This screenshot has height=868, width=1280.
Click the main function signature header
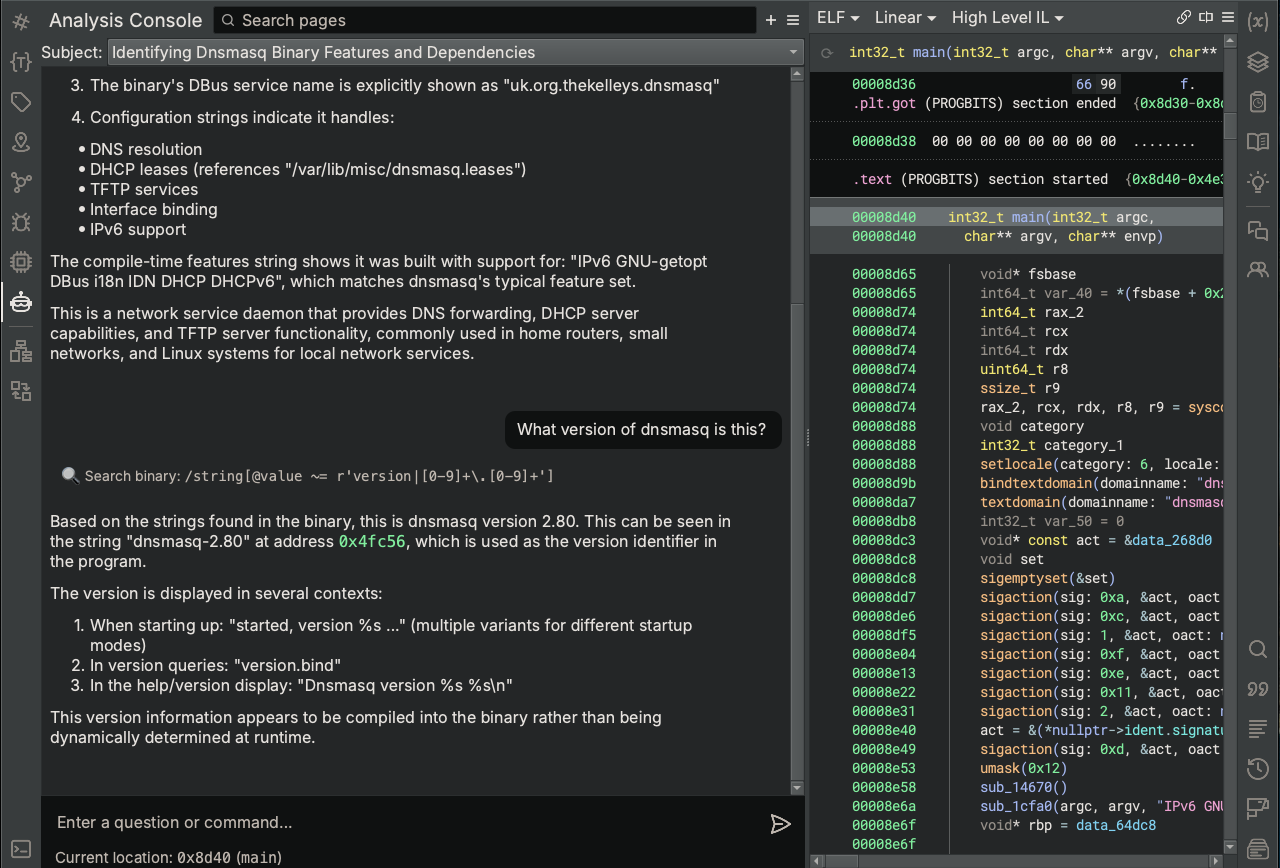(1033, 53)
